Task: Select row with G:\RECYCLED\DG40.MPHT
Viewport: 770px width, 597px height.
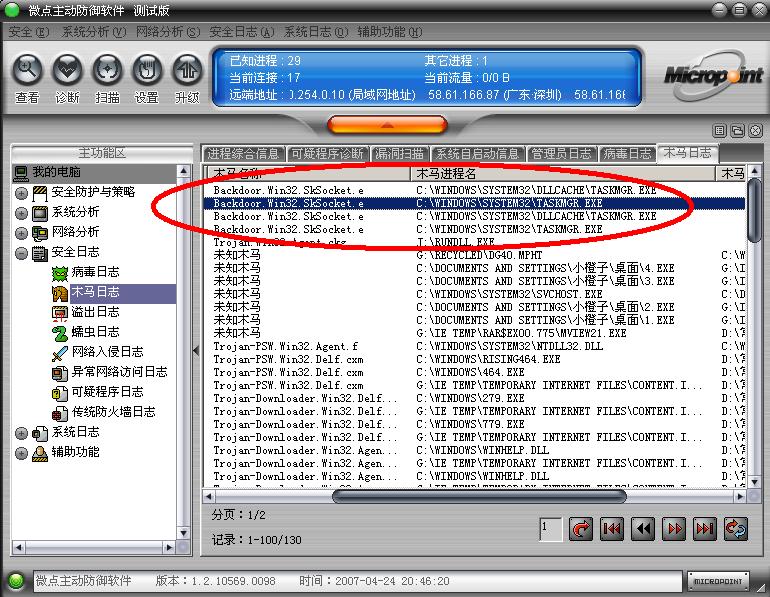Action: 474,255
